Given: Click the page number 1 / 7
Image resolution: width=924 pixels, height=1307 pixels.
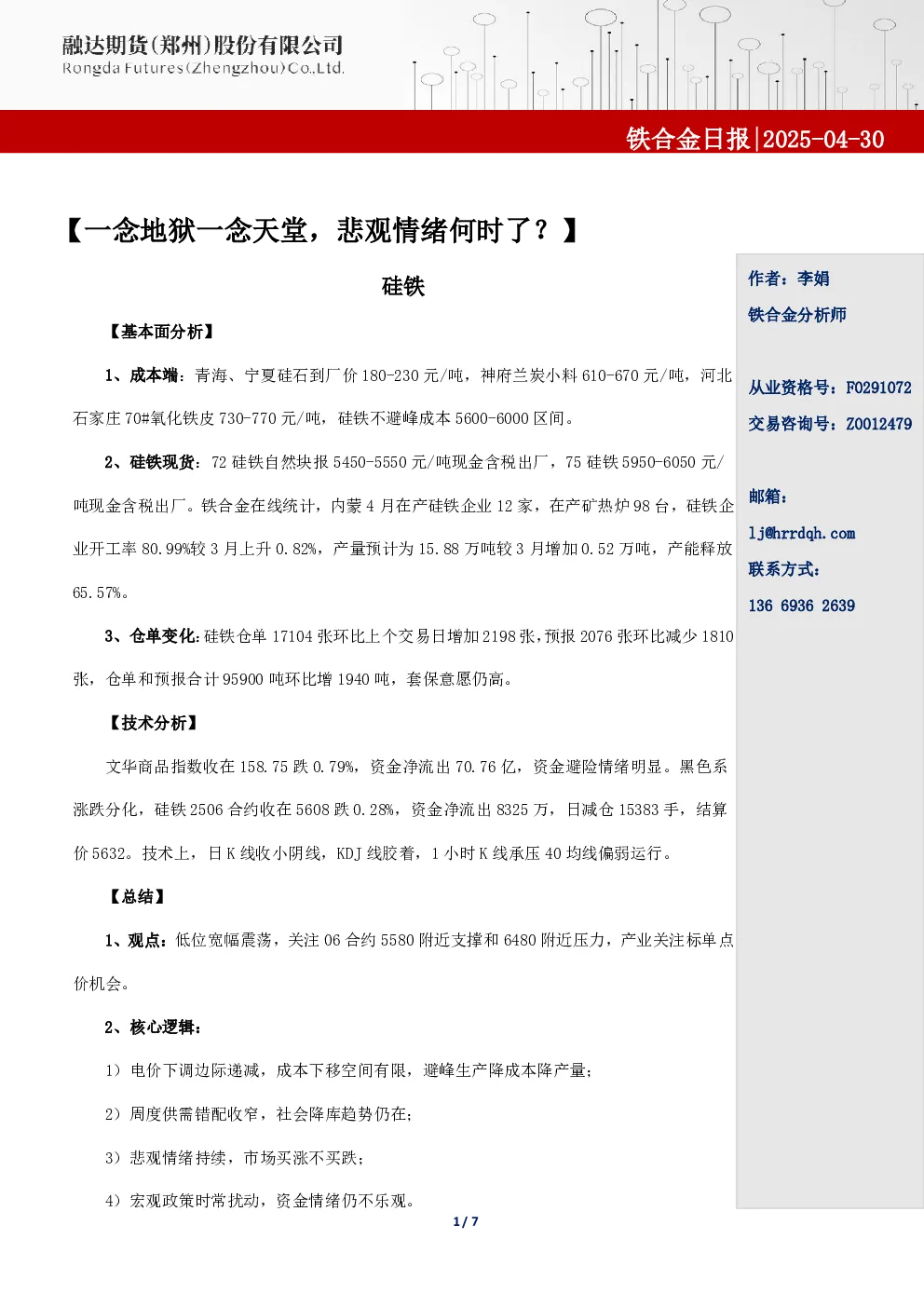Looking at the screenshot, I should 466,1221.
